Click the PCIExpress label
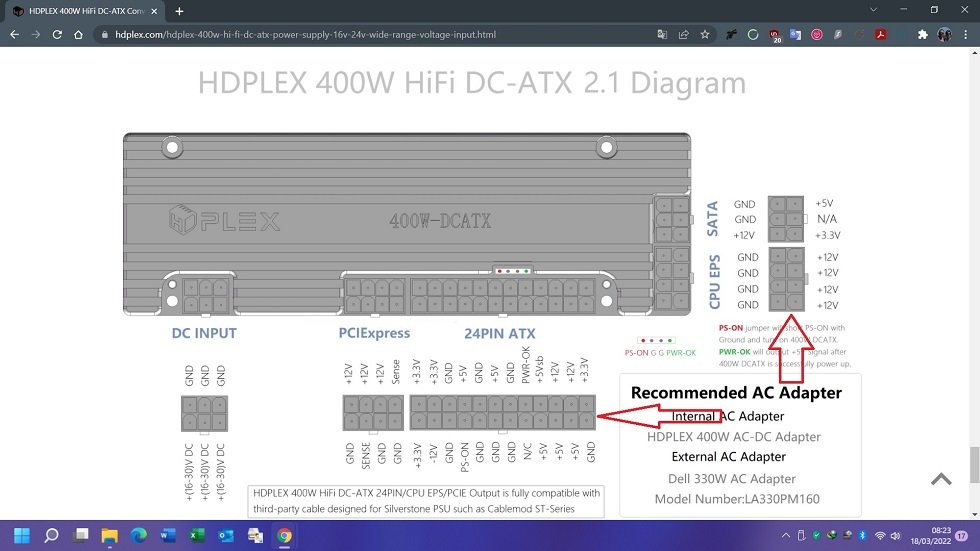 click(374, 333)
